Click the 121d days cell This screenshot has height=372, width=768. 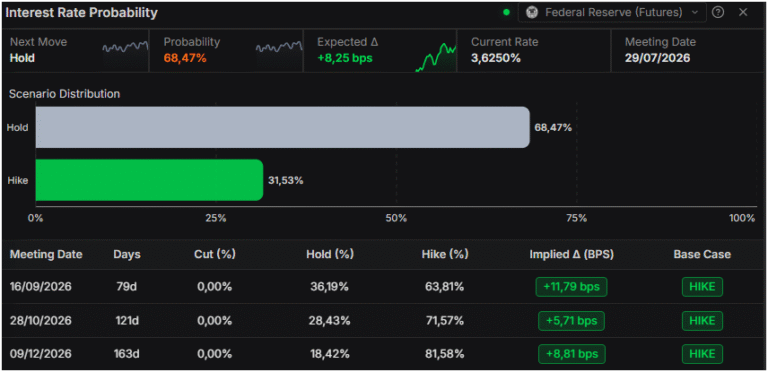click(x=127, y=321)
